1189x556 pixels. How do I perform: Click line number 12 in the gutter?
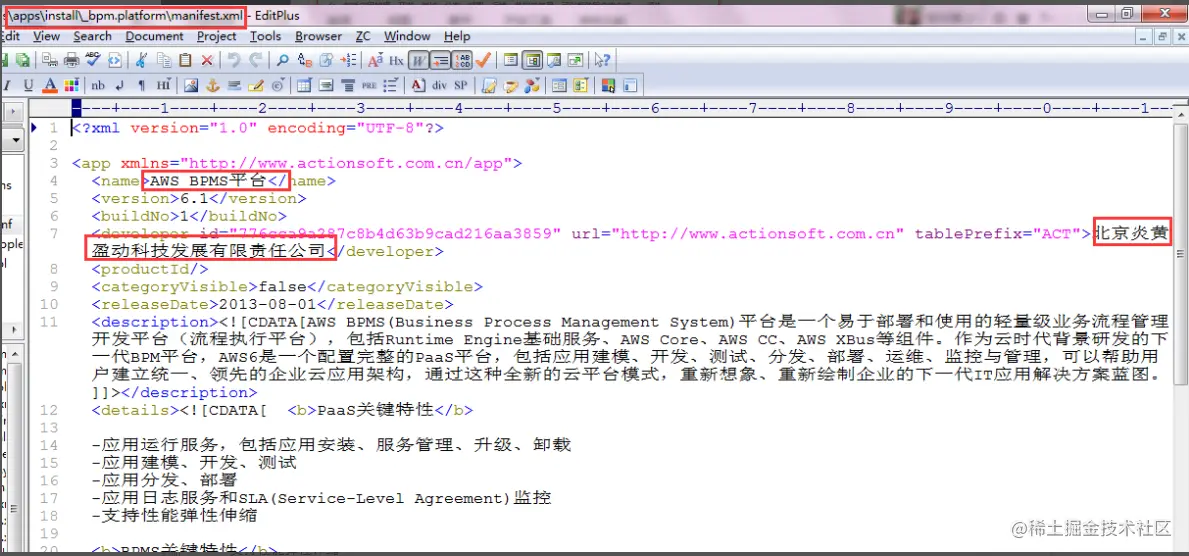(x=49, y=410)
